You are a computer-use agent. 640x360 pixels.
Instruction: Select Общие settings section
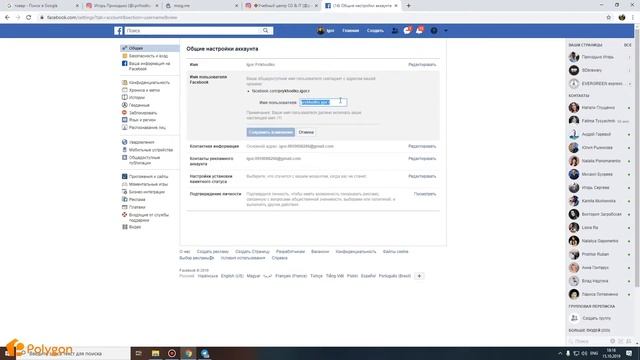[x=150, y=48]
